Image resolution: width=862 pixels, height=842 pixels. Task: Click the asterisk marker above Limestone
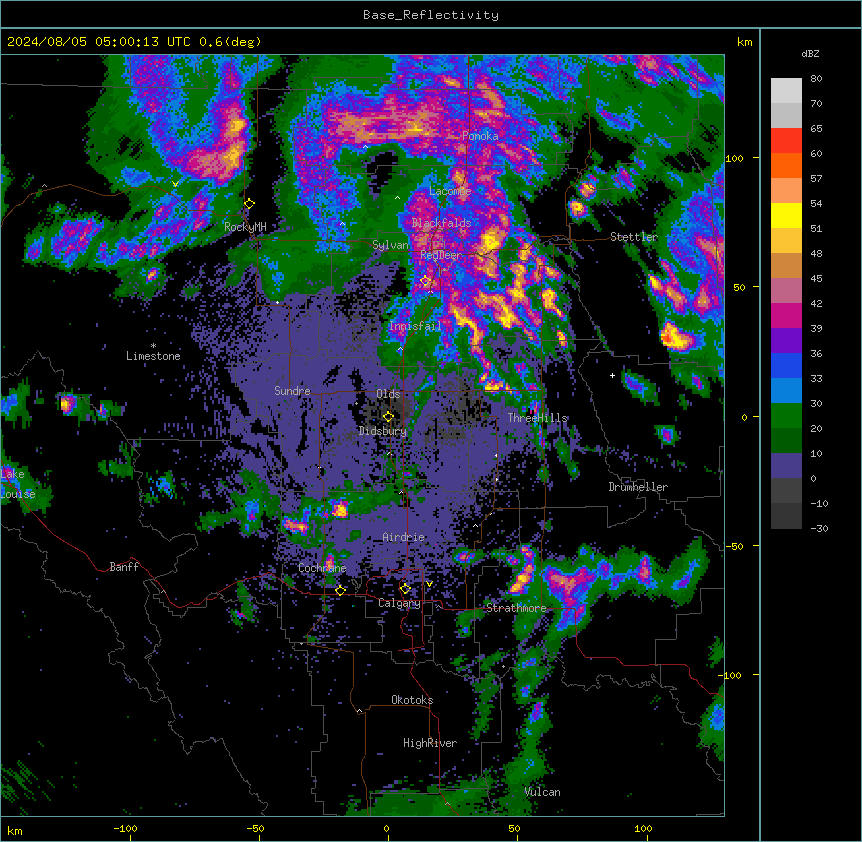153,346
